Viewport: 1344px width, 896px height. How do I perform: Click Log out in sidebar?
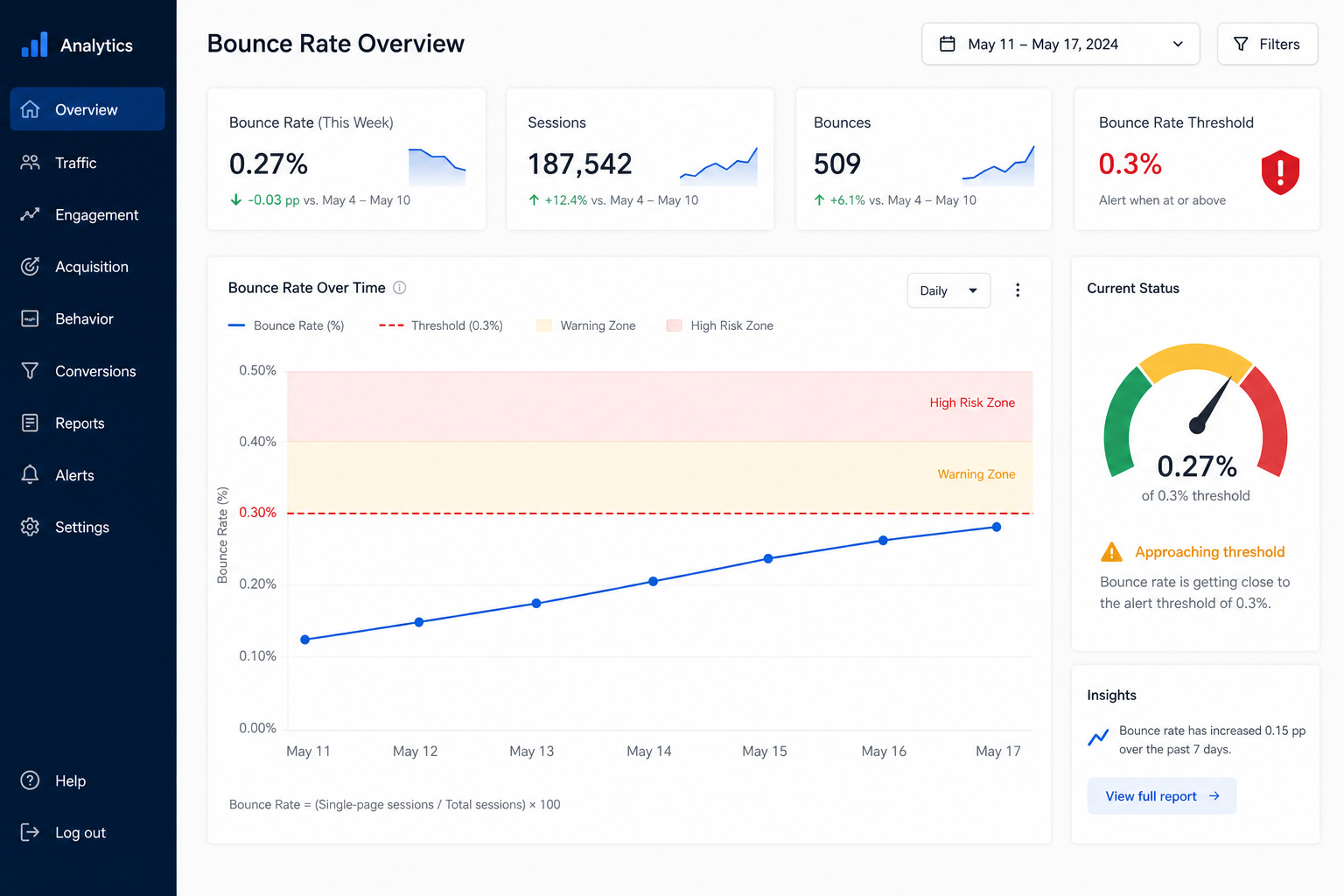(x=87, y=832)
